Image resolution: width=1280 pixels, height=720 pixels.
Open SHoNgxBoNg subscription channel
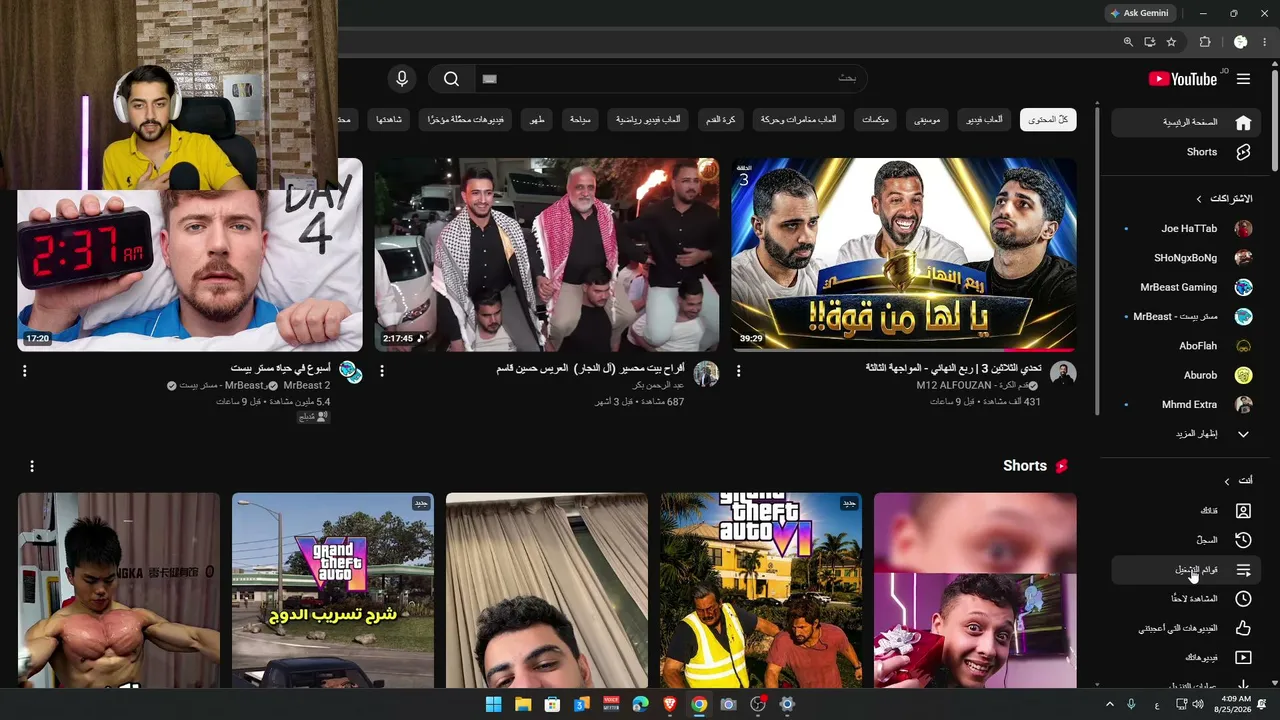[1186, 258]
